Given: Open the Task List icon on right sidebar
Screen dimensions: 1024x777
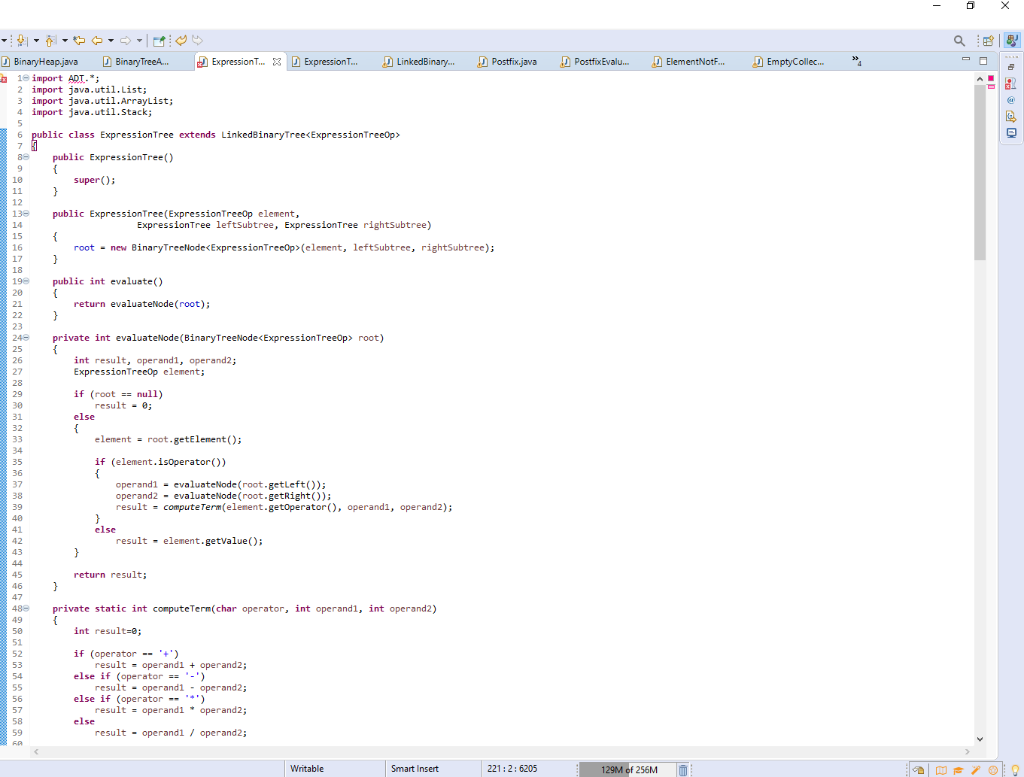Looking at the screenshot, I should (x=1010, y=83).
